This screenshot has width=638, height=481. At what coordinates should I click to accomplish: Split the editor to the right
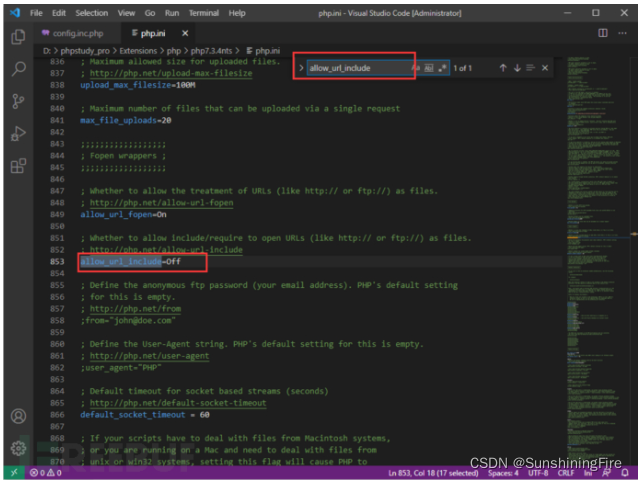603,33
